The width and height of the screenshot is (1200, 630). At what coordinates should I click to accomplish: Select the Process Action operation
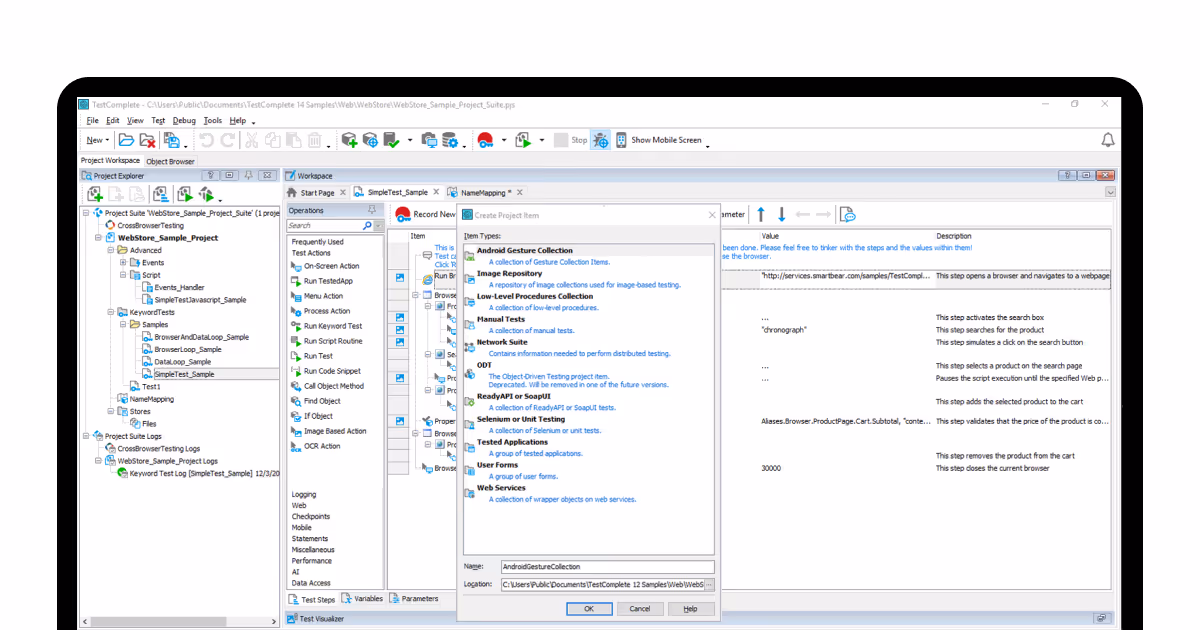pyautogui.click(x=320, y=311)
